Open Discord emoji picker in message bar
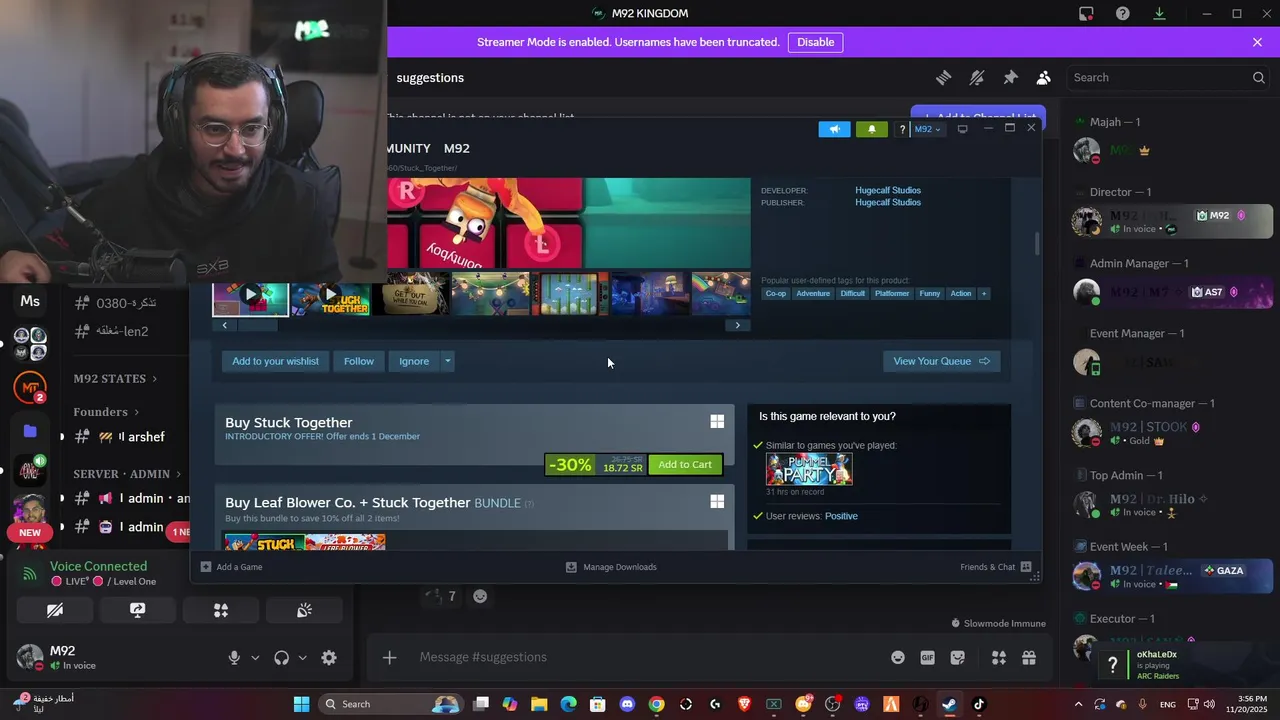1280x720 pixels. click(x=897, y=657)
